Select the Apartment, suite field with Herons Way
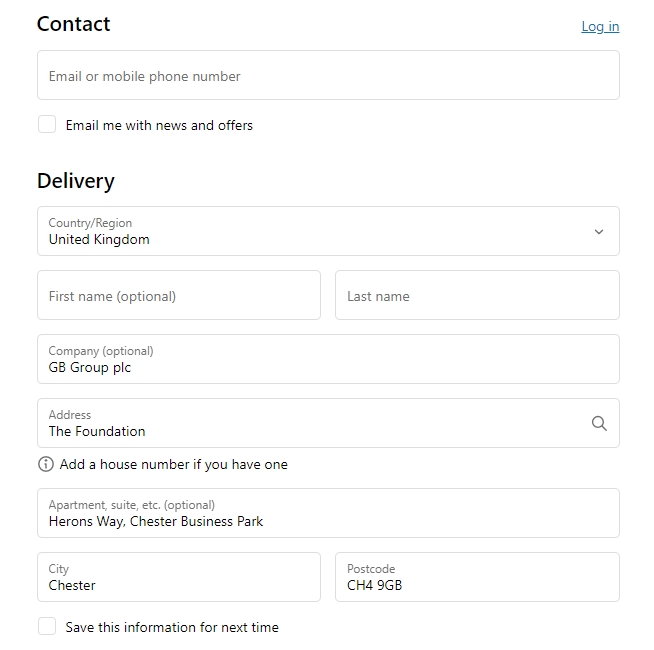This screenshot has width=654, height=650. pos(328,513)
